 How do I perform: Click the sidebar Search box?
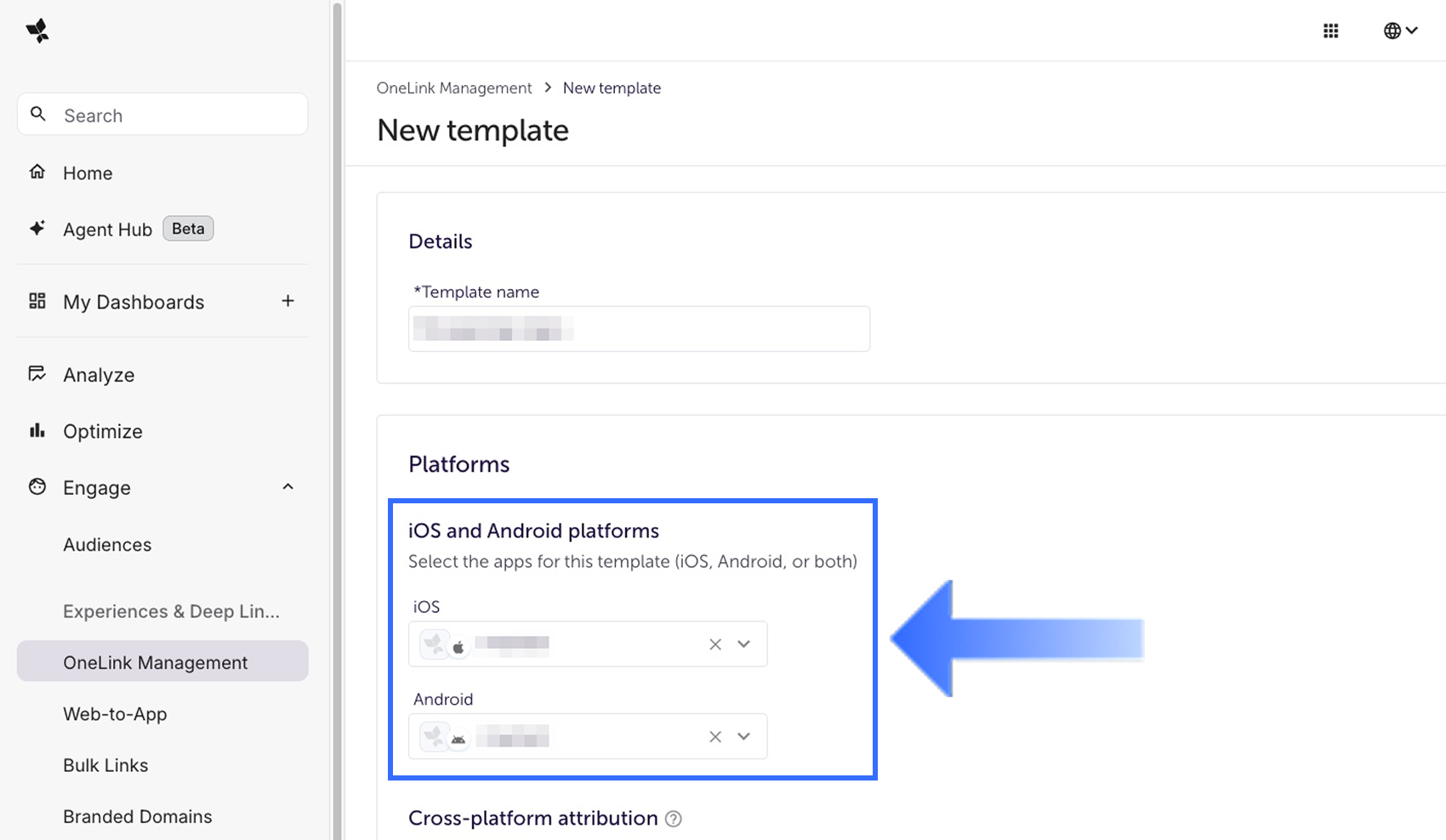pos(162,115)
